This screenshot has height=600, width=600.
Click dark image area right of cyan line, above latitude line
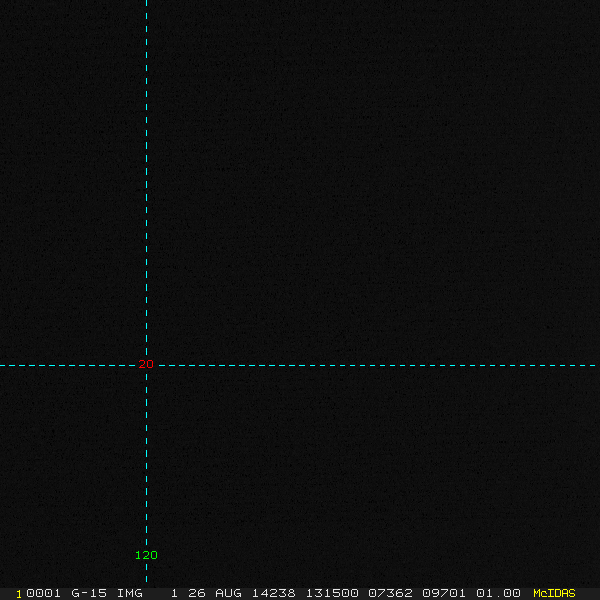380,180
